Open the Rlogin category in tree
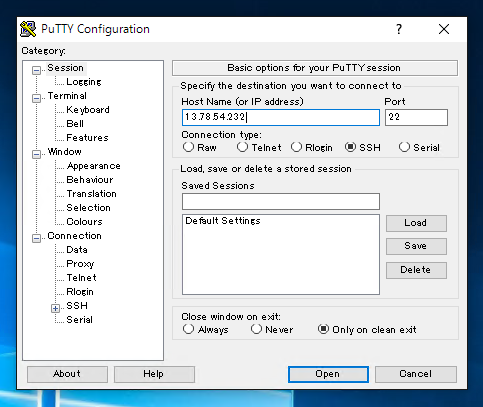Viewport: 483px width, 407px height. pos(80,292)
